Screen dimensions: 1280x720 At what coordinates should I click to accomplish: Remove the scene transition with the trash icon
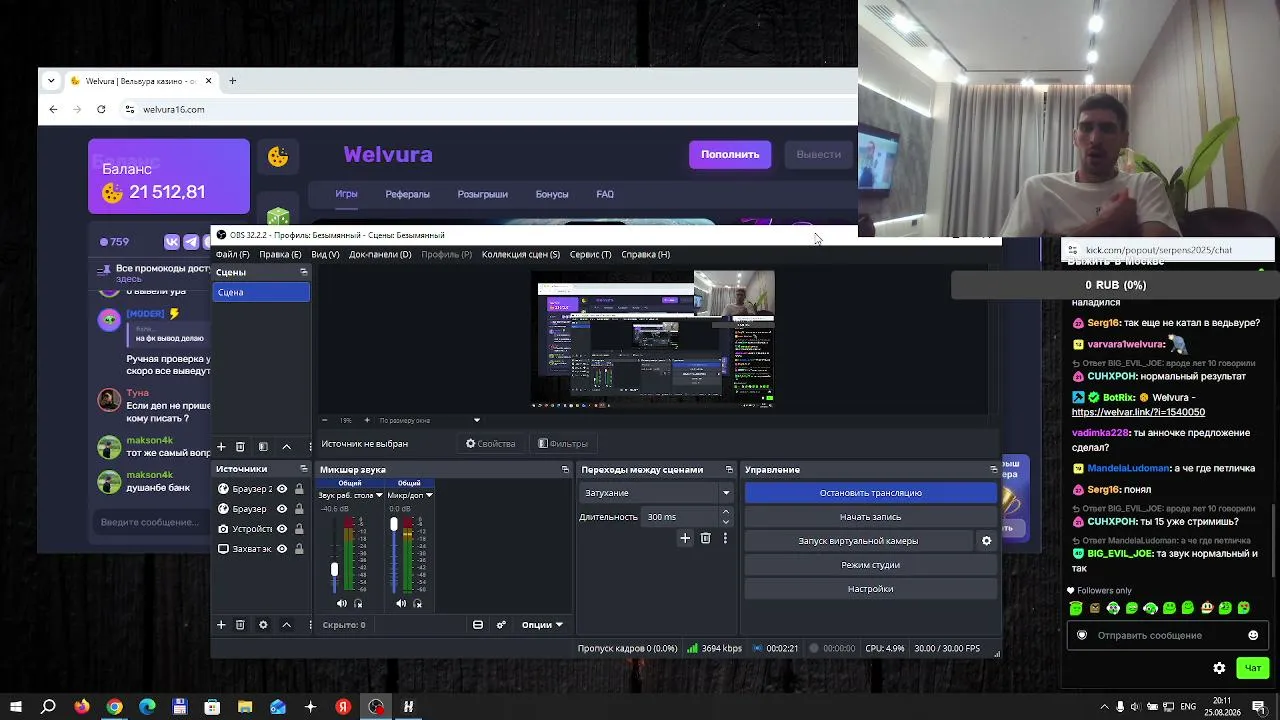click(705, 539)
